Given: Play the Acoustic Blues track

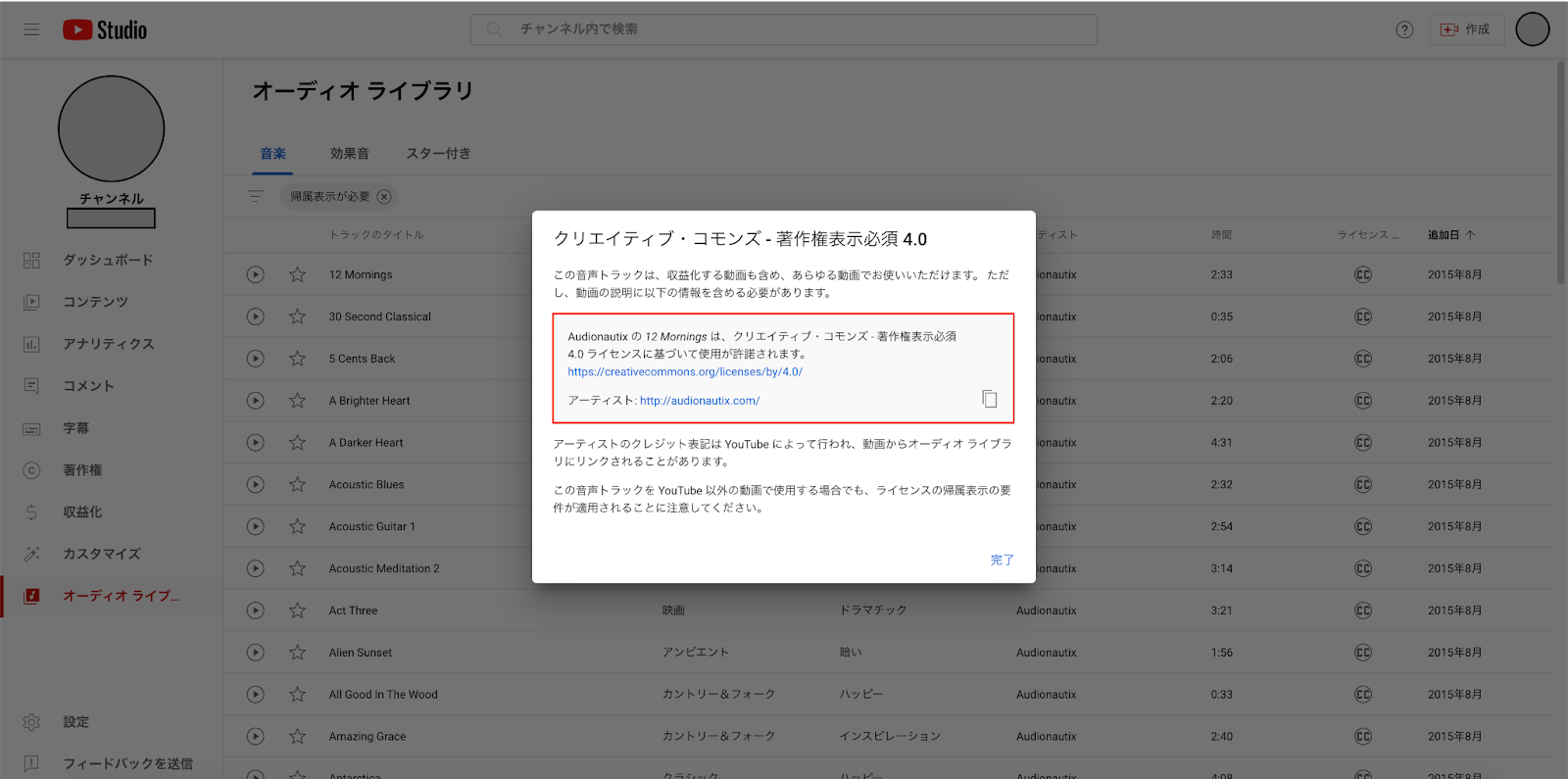Looking at the screenshot, I should pos(255,484).
